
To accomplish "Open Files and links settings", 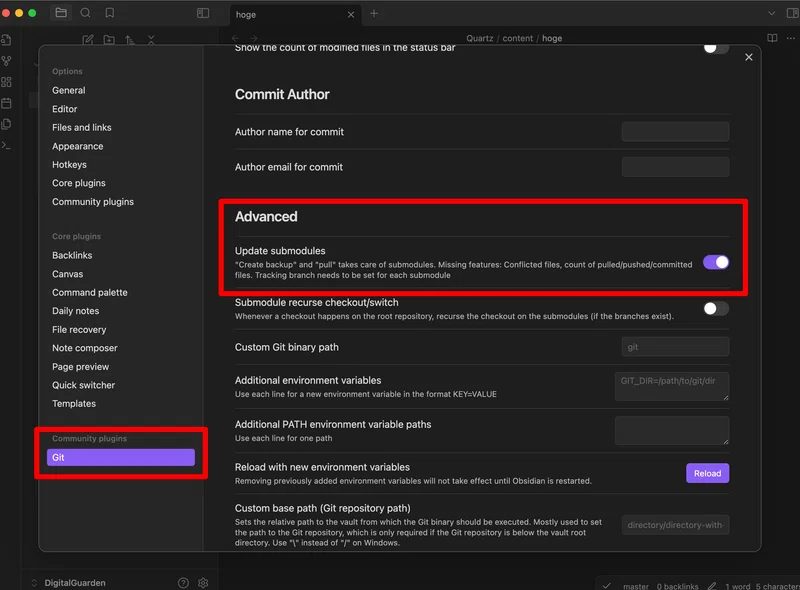I will (x=82, y=128).
